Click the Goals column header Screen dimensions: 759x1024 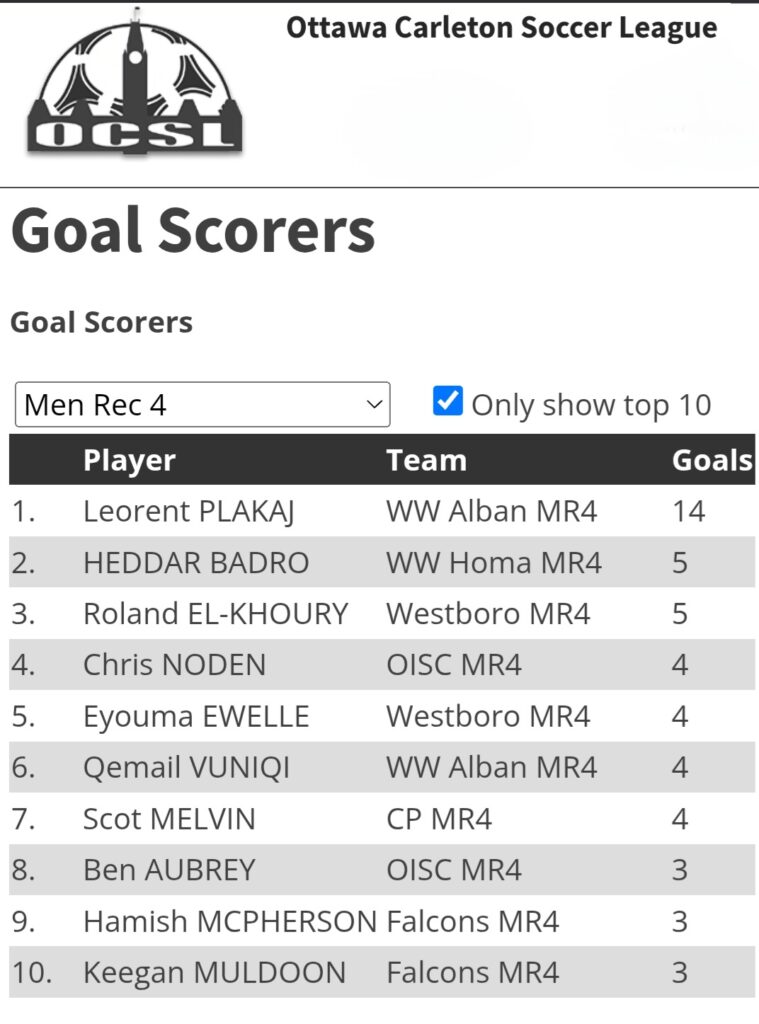pos(712,460)
